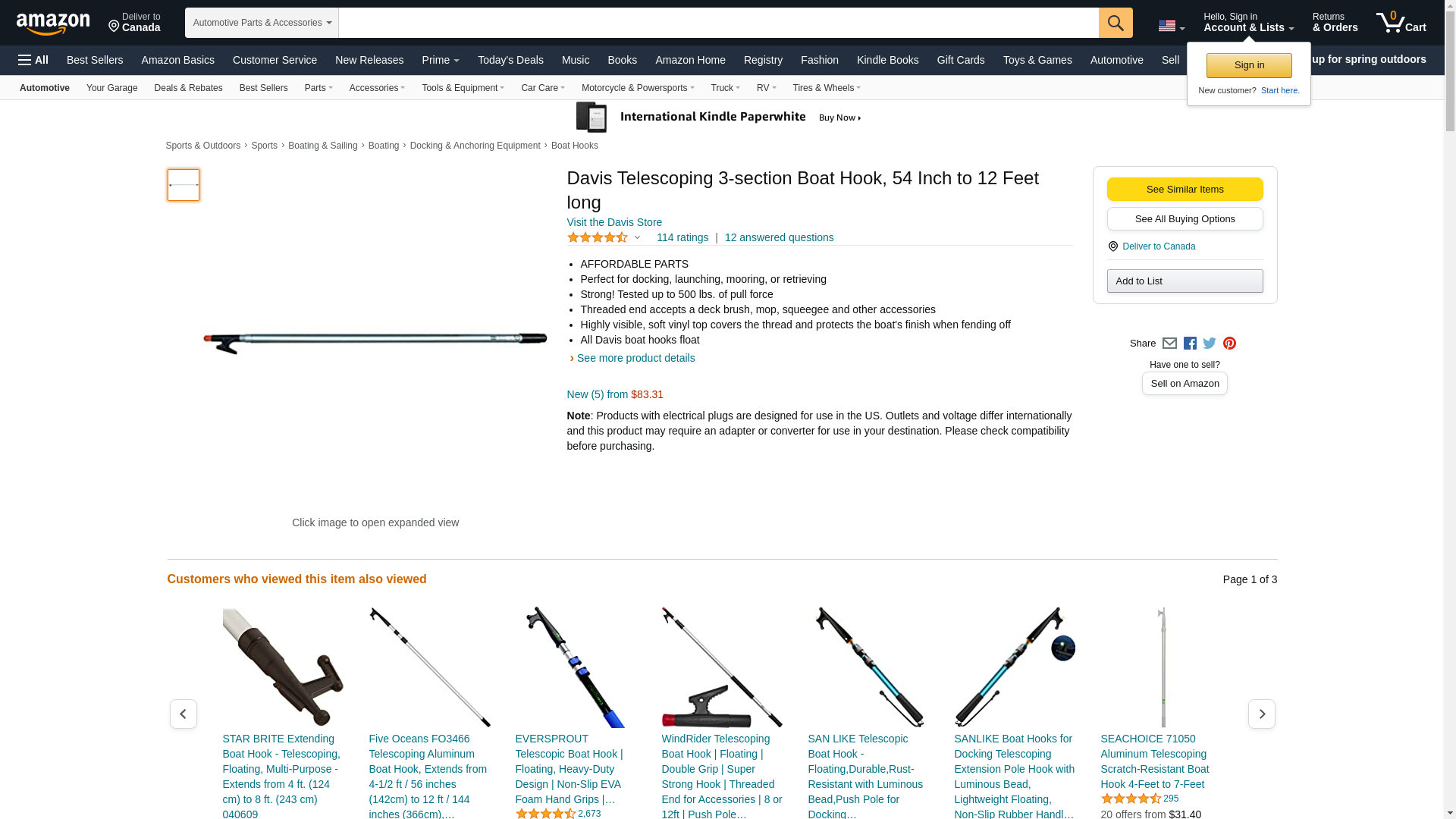Viewport: 1456px width, 819px height.
Task: Open the Amazon home logo
Action: click(53, 24)
